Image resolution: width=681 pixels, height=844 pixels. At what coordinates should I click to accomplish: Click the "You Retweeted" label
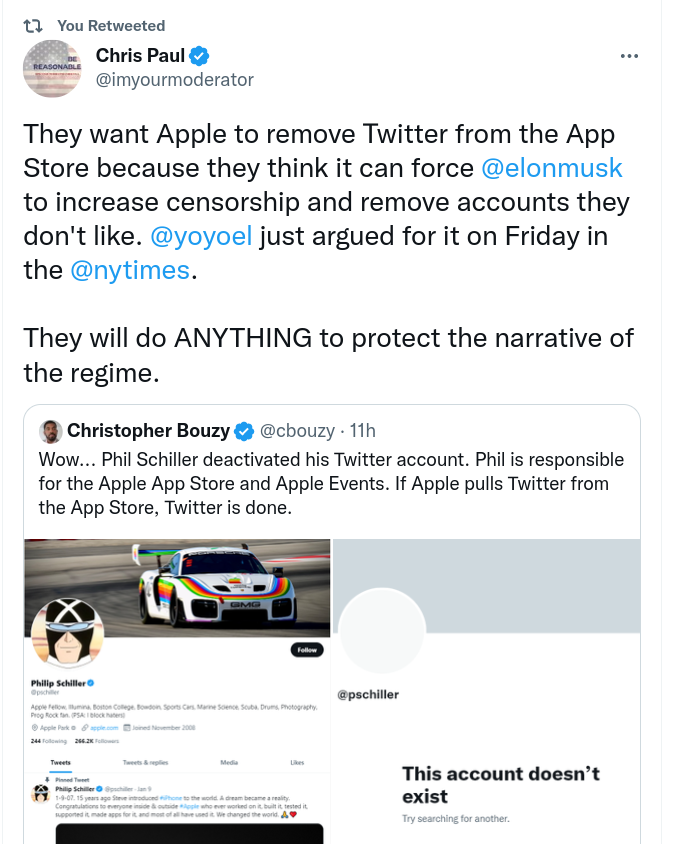(111, 25)
